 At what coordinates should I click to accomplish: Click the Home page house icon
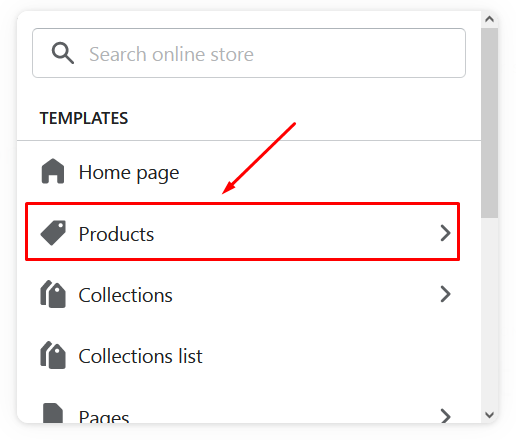[x=53, y=171]
